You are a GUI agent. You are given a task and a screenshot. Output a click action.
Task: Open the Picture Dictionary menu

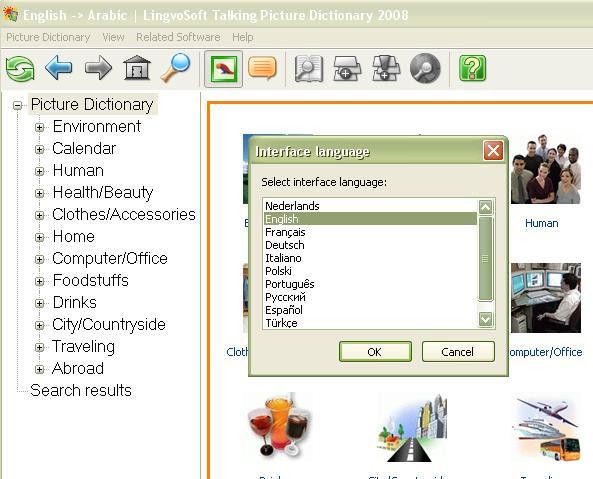coord(48,37)
